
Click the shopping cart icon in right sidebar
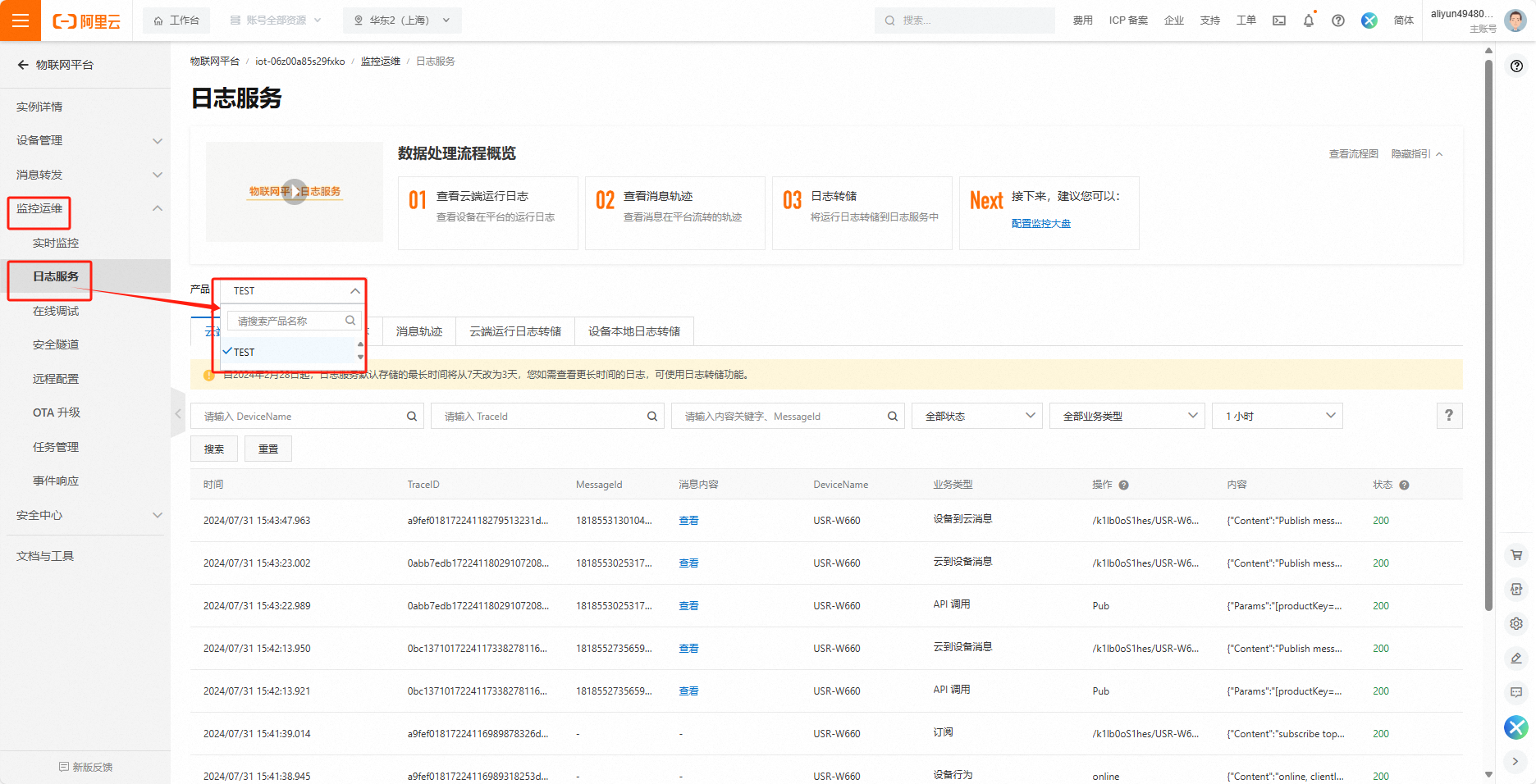click(1515, 555)
